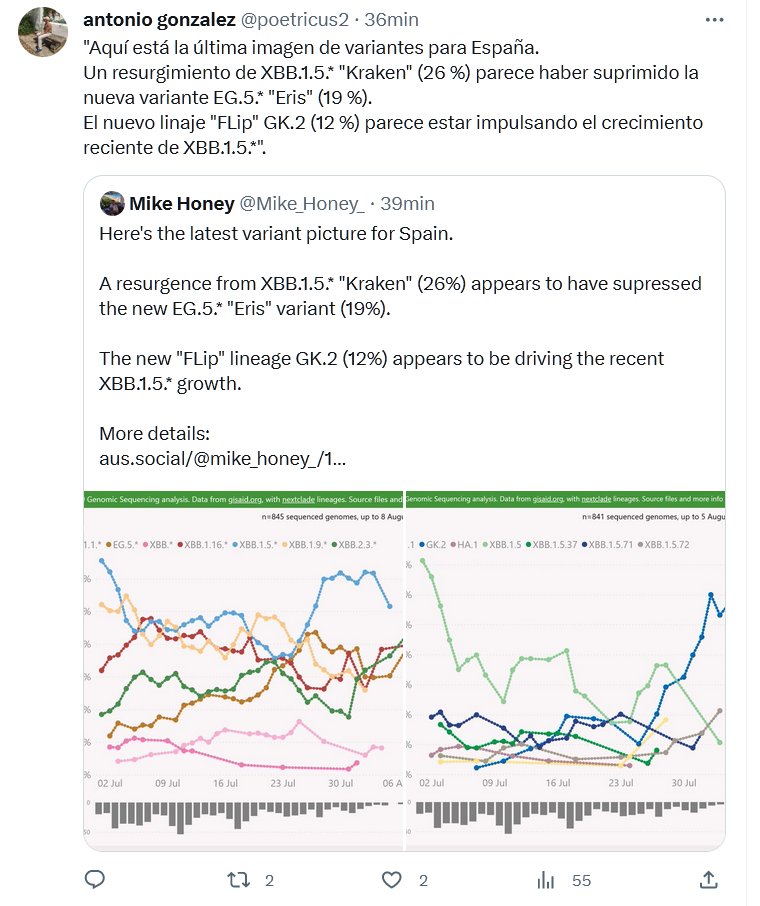Retweet this post using the retweet icon
The height and width of the screenshot is (906, 760).
pyautogui.click(x=237, y=880)
